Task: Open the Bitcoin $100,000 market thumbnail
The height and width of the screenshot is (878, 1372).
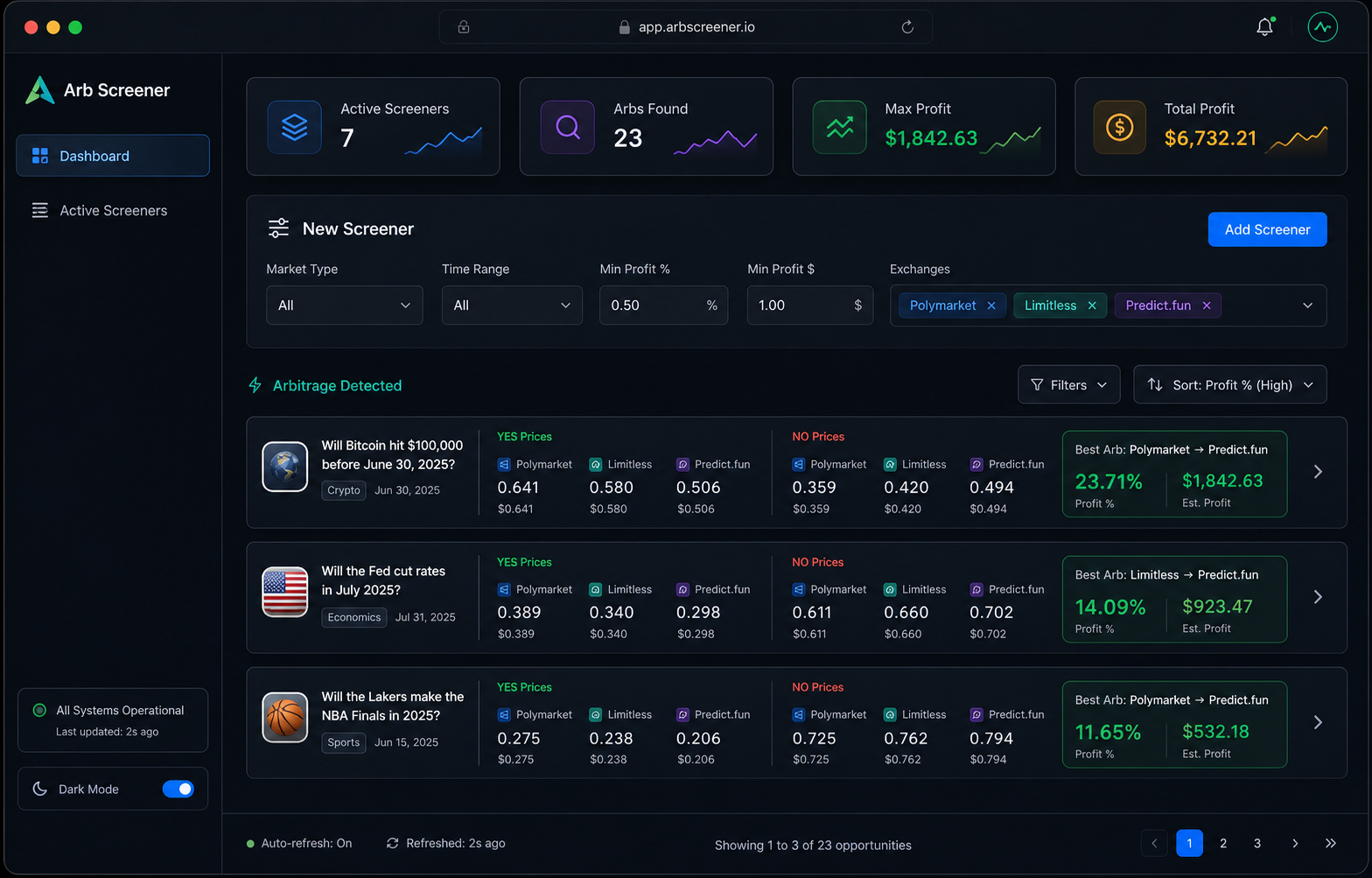Action: 285,467
